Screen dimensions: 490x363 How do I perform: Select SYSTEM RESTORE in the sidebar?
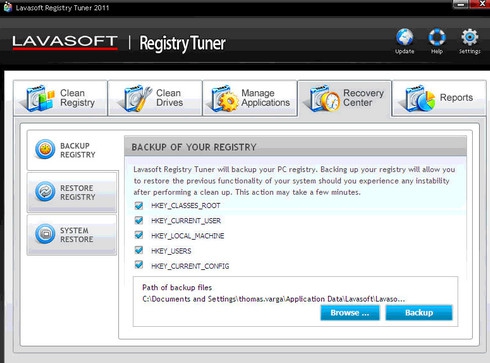(x=72, y=235)
